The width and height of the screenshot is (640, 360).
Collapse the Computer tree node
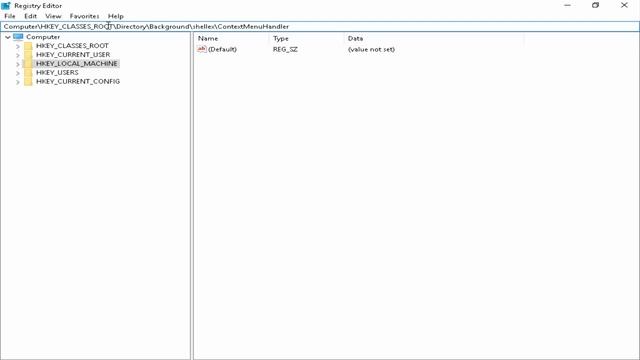tap(8, 37)
